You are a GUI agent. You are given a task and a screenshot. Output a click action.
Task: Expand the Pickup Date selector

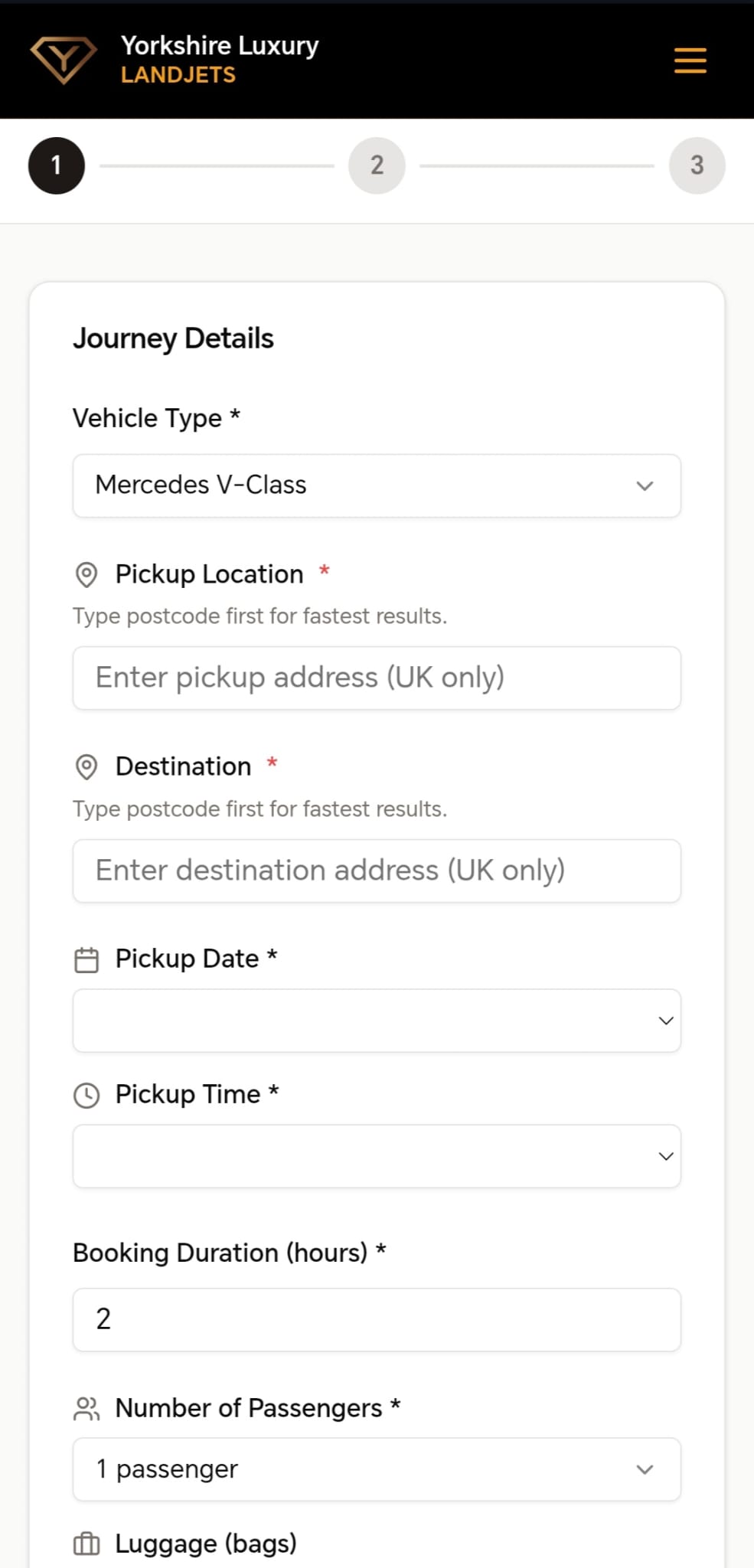tap(377, 1021)
